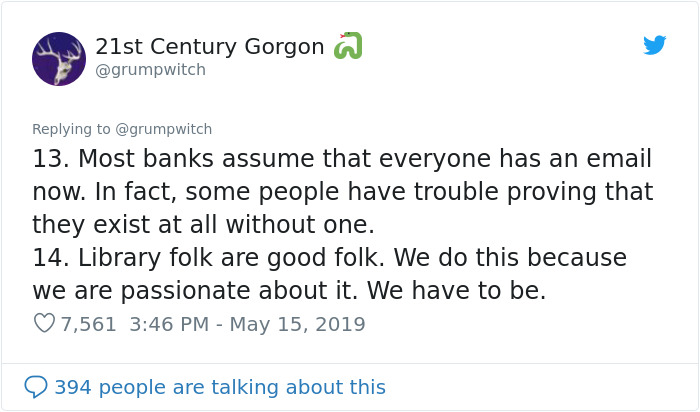Click the May 15, 2019 date
The height and width of the screenshot is (412, 700).
(297, 324)
